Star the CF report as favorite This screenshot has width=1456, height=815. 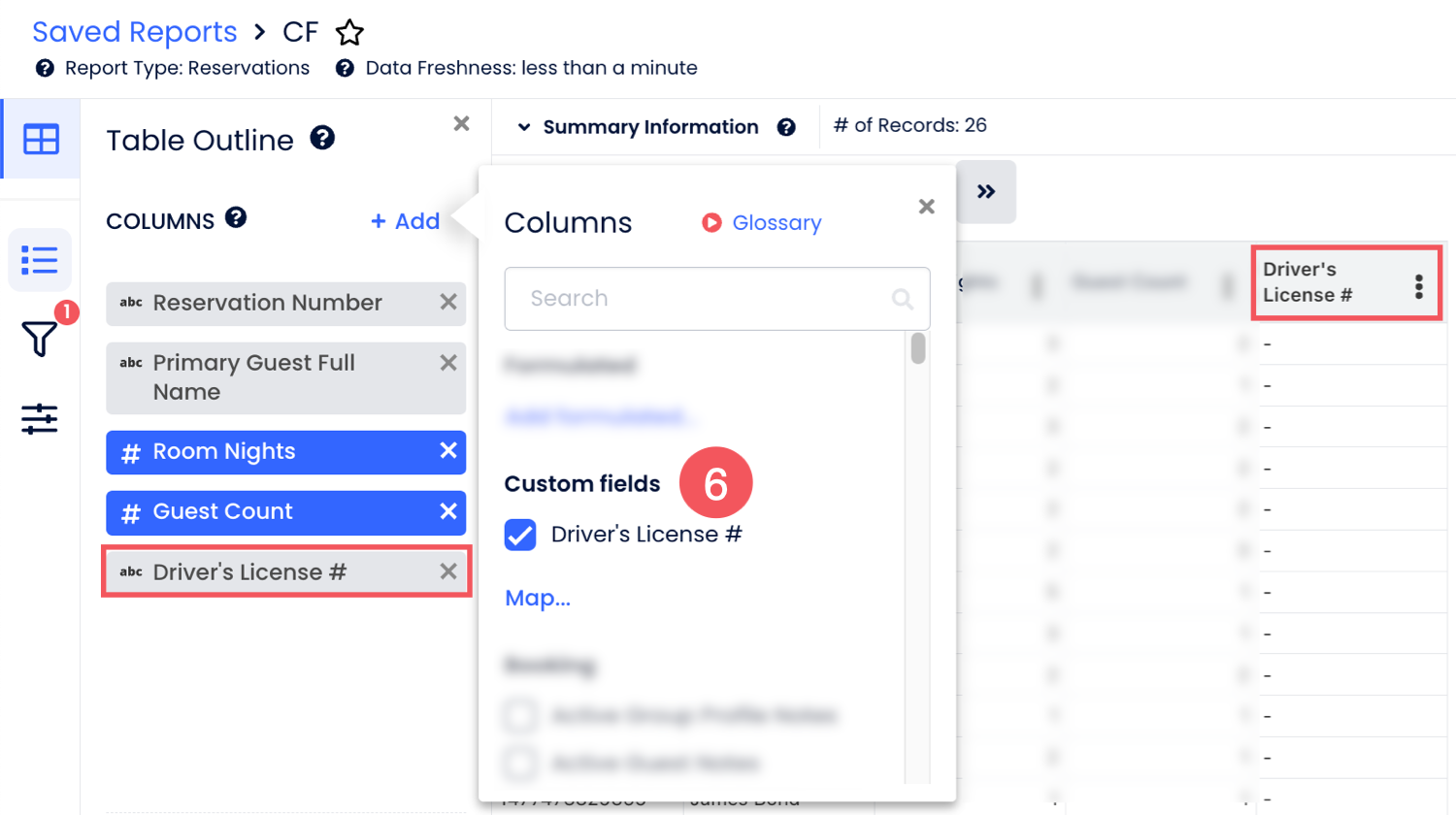pos(349,33)
